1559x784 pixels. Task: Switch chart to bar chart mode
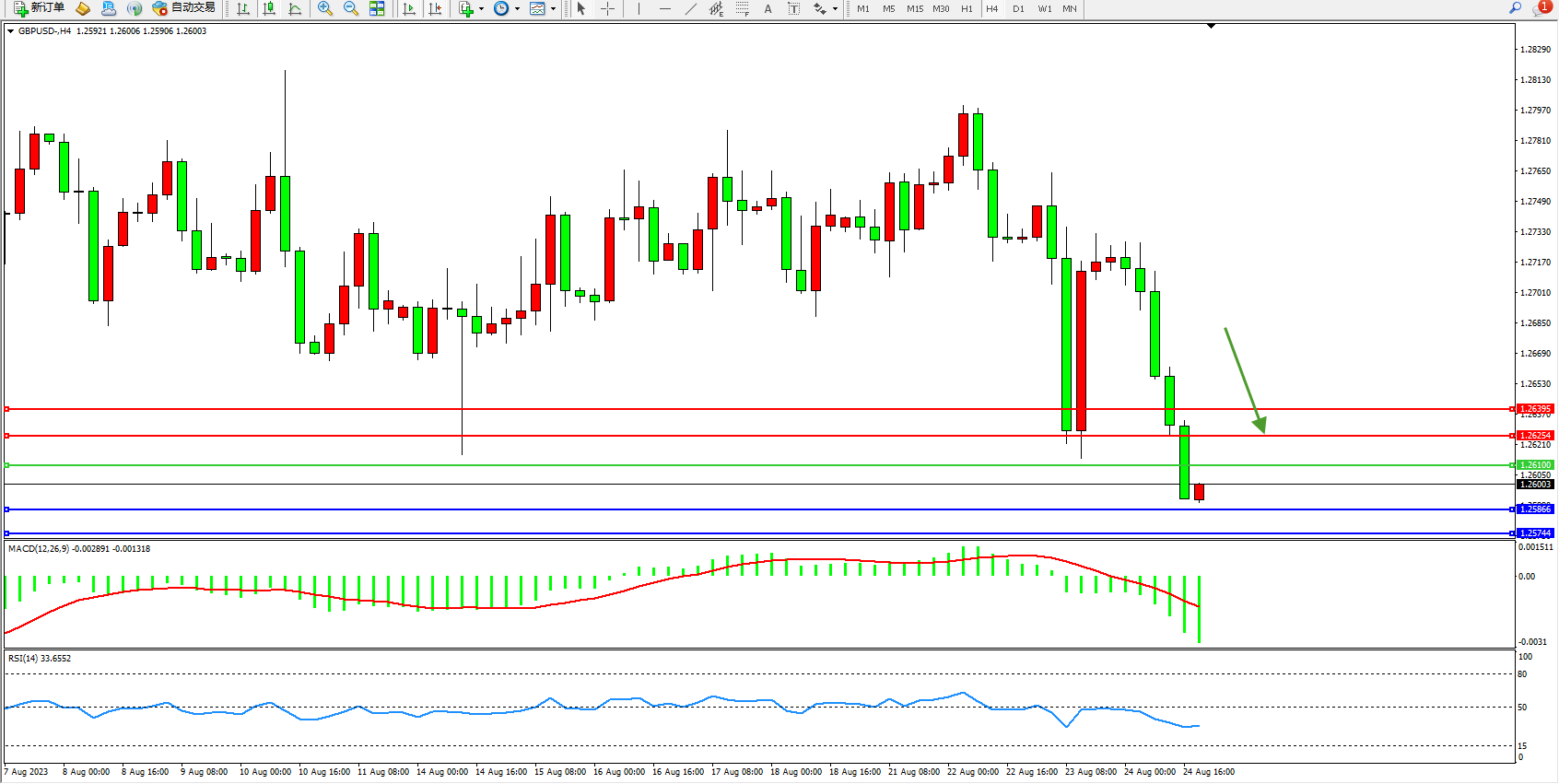pyautogui.click(x=243, y=8)
